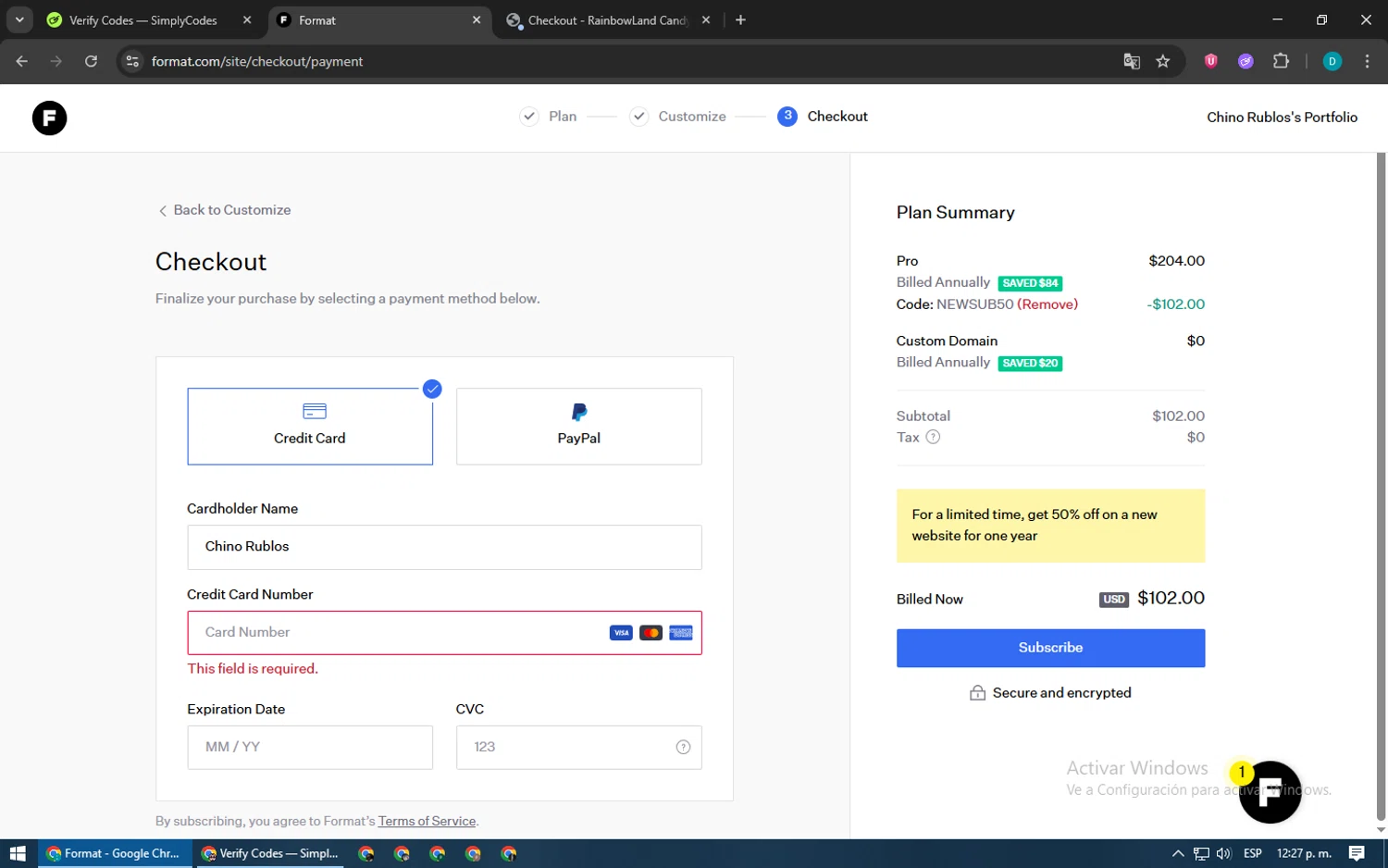
Task: Click Chino Rublos's Portfolio header text
Action: coord(1282,118)
